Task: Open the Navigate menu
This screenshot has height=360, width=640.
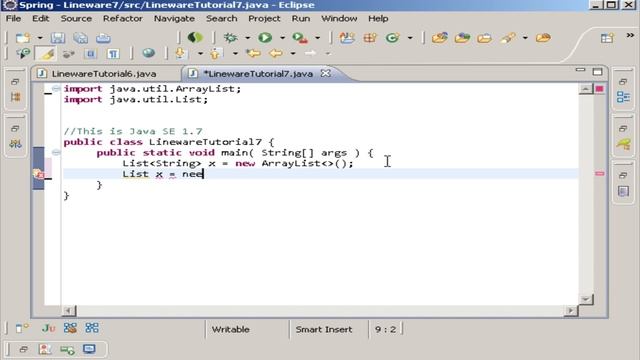Action: pyautogui.click(x=174, y=18)
